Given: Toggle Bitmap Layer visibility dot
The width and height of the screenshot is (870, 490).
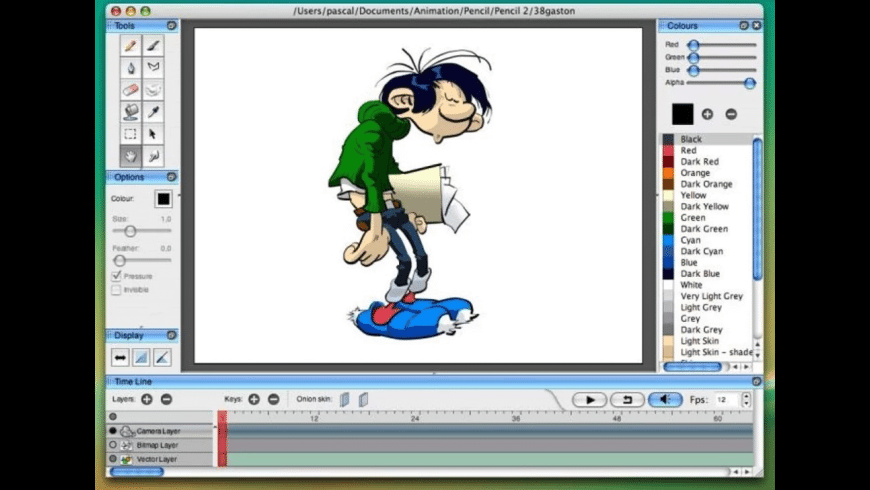Looking at the screenshot, I should point(113,445).
